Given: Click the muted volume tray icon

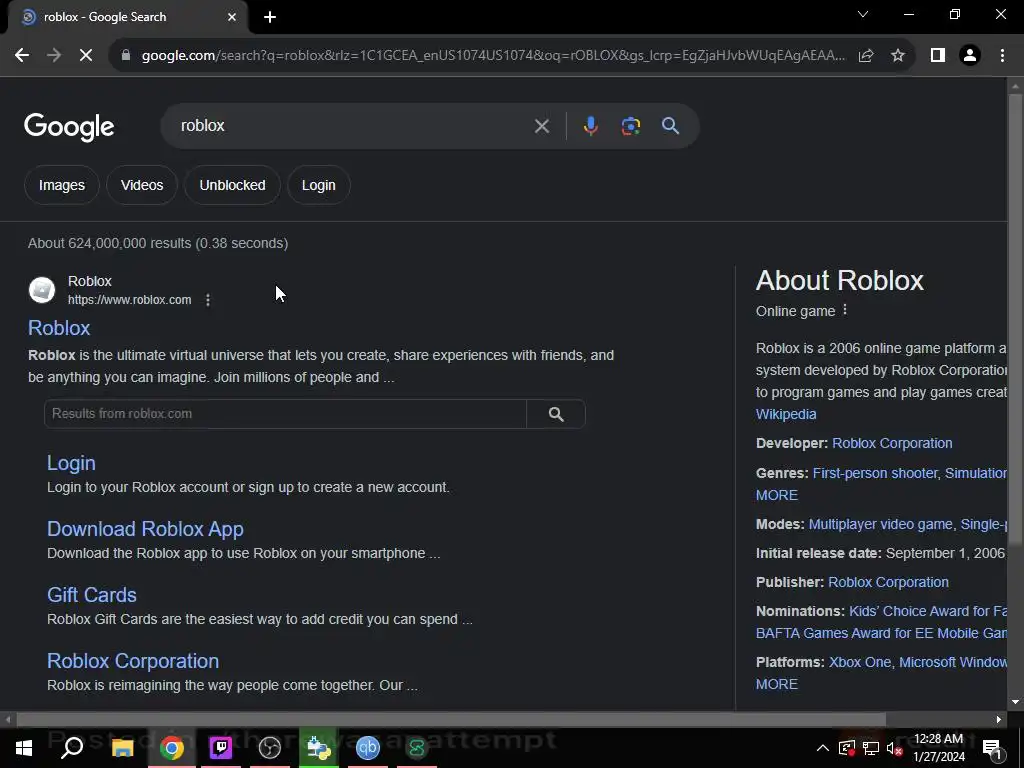Looking at the screenshot, I should [x=894, y=748].
